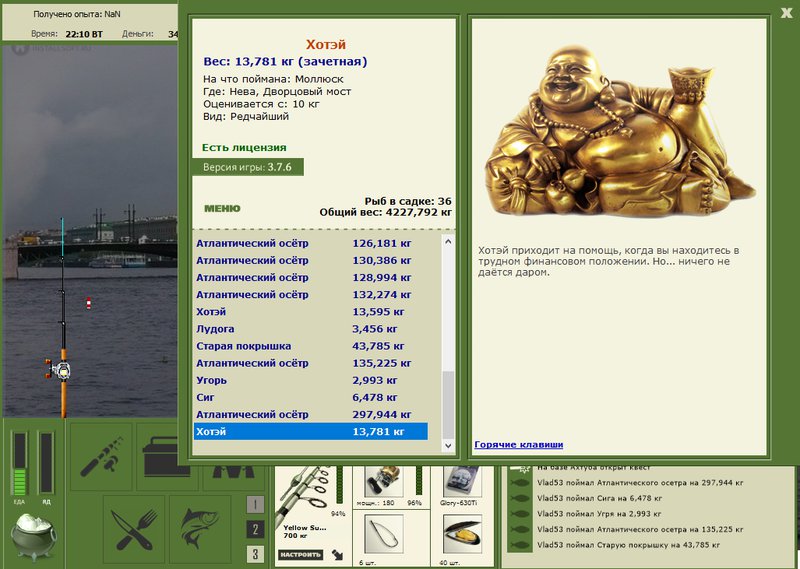Switch to tackle set 2
Image resolution: width=800 pixels, height=569 pixels.
tap(255, 529)
